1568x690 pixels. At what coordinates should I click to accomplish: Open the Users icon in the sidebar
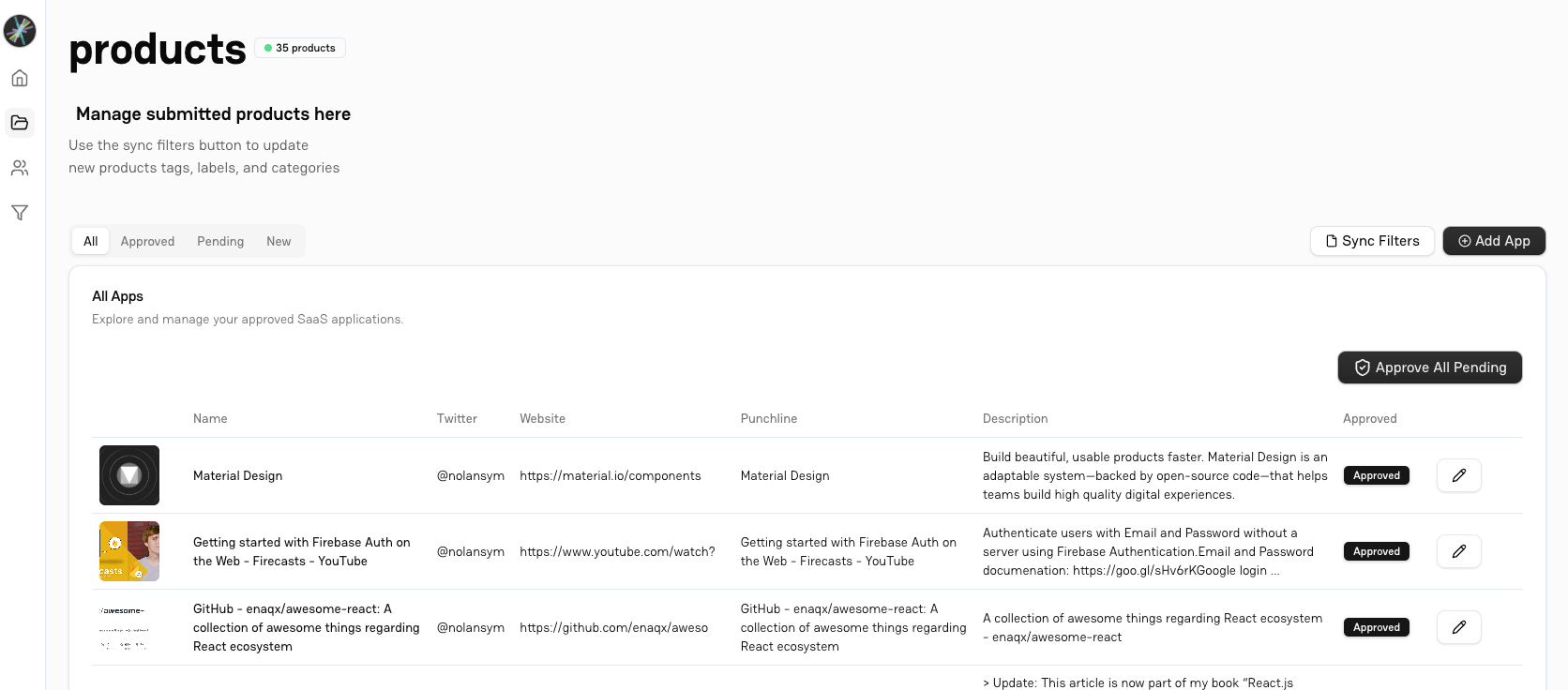(x=20, y=168)
